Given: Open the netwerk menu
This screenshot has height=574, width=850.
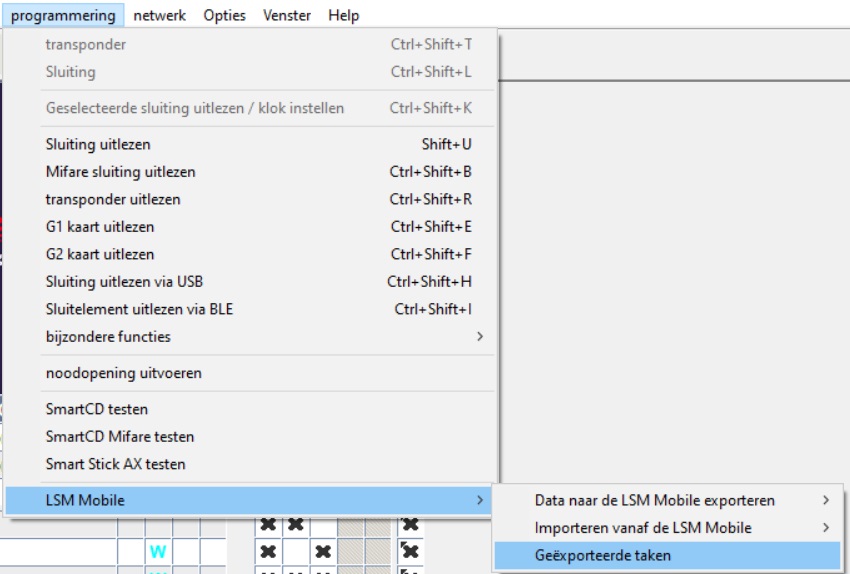Looking at the screenshot, I should 159,15.
